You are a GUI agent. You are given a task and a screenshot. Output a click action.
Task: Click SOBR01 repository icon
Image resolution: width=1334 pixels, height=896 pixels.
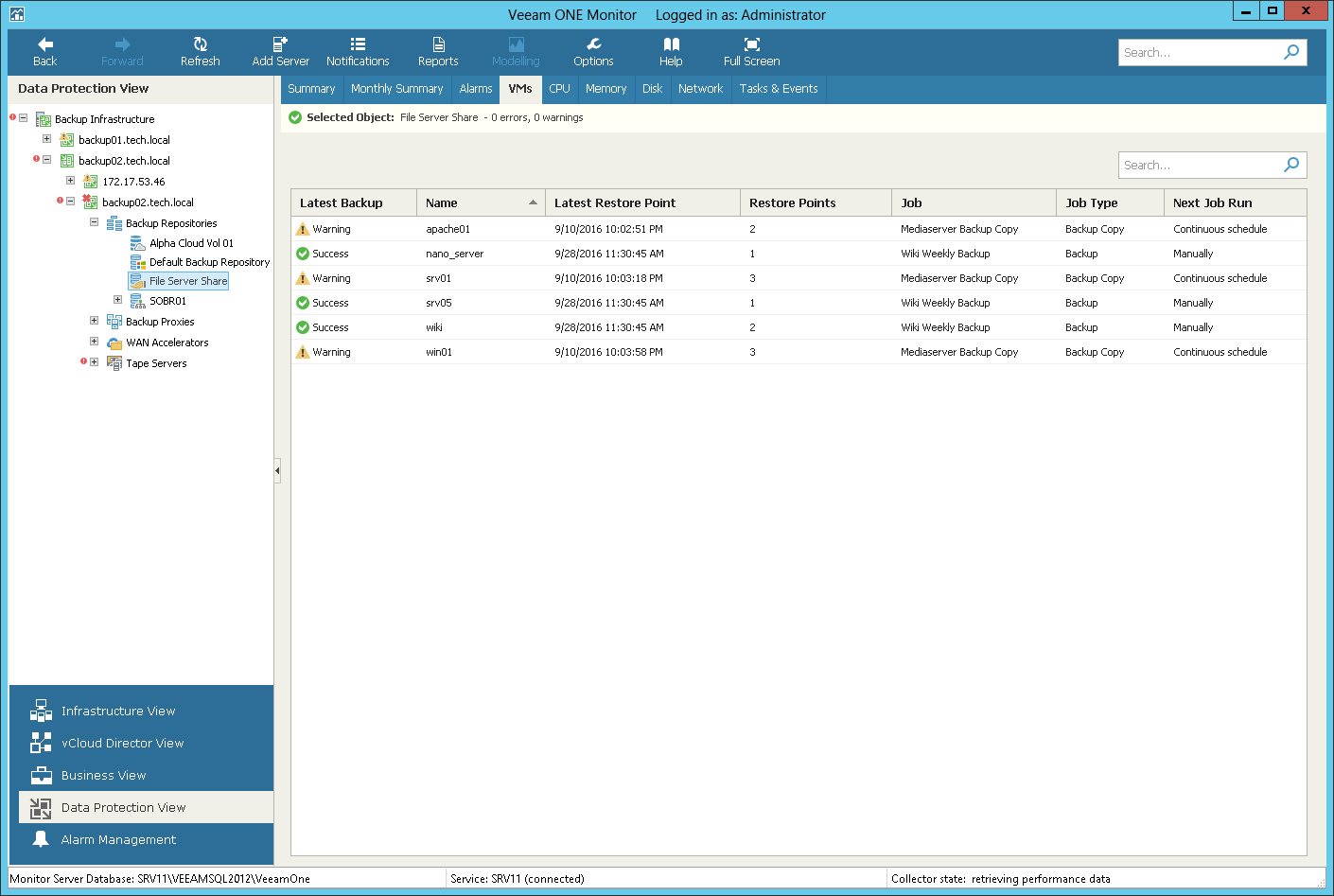point(137,301)
